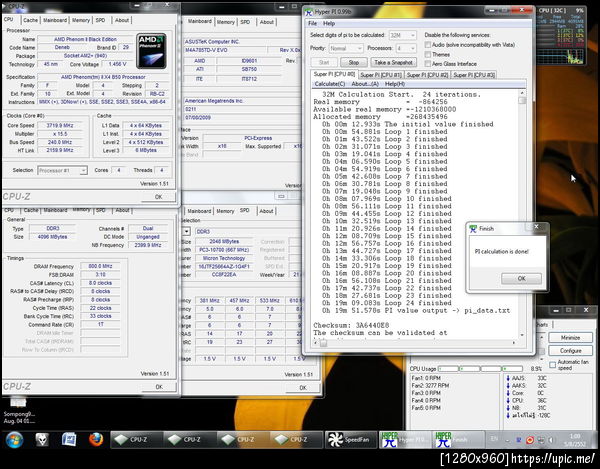Open the Processor #1 Selection dropdown in CPU-Z
This screenshot has height=469, width=600.
pos(62,170)
